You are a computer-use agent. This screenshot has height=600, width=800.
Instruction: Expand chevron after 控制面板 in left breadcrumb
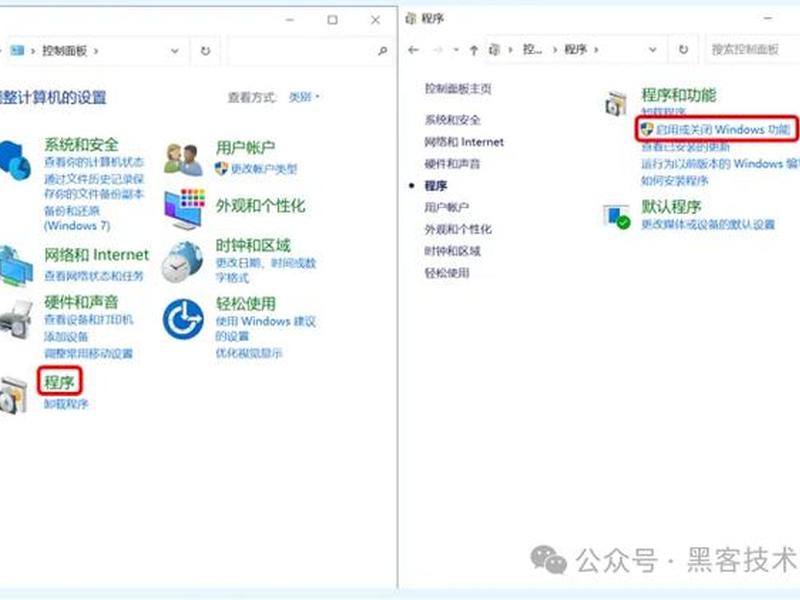coord(96,51)
